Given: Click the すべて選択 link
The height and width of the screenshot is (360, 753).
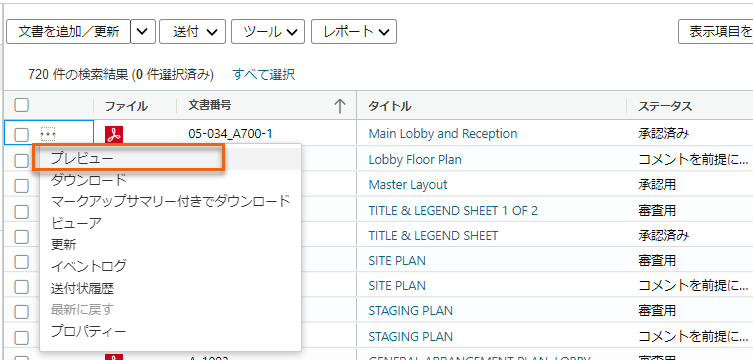Looking at the screenshot, I should [x=264, y=74].
